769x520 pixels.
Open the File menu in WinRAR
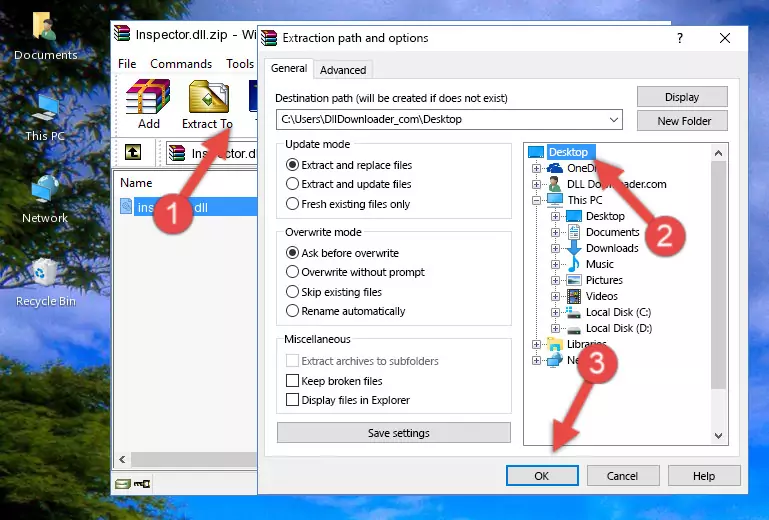[x=127, y=64]
